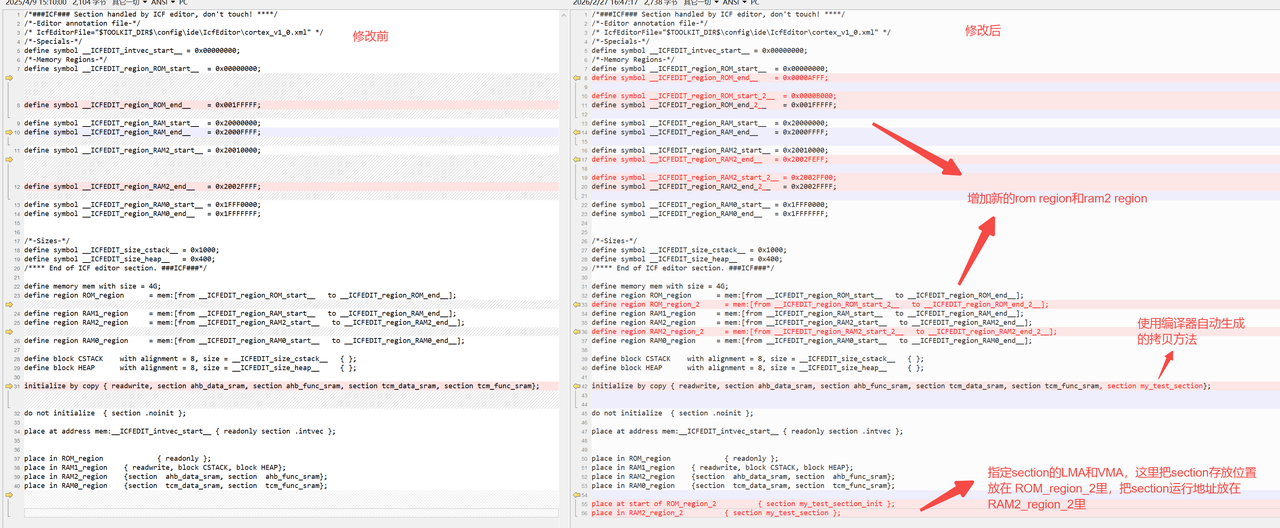Click the left pane arrow above ROM_end line 8
1280x528 pixels.
pyautogui.click(x=8, y=77)
